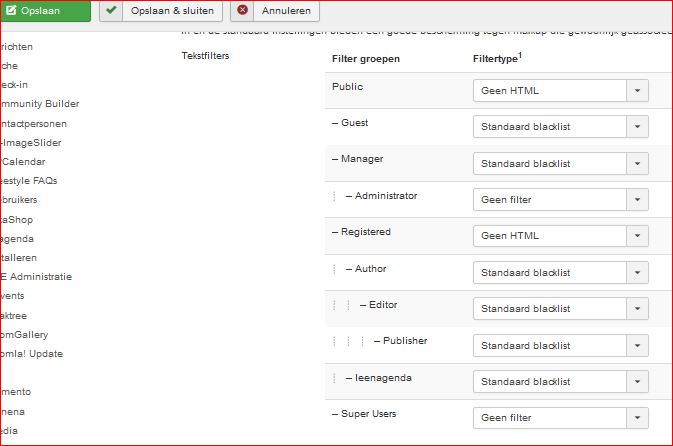The width and height of the screenshot is (673, 446).
Task: Click the Annuleren cancel button
Action: (275, 11)
